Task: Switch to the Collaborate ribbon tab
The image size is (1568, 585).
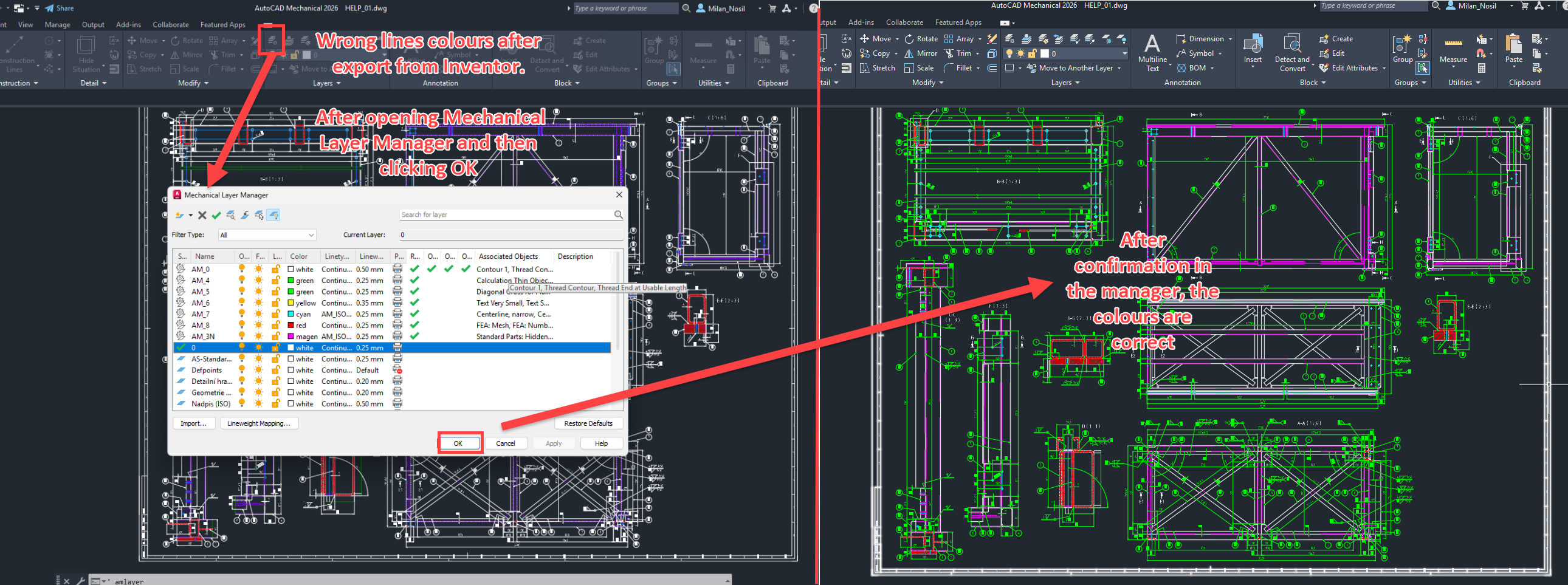Action: [x=170, y=24]
